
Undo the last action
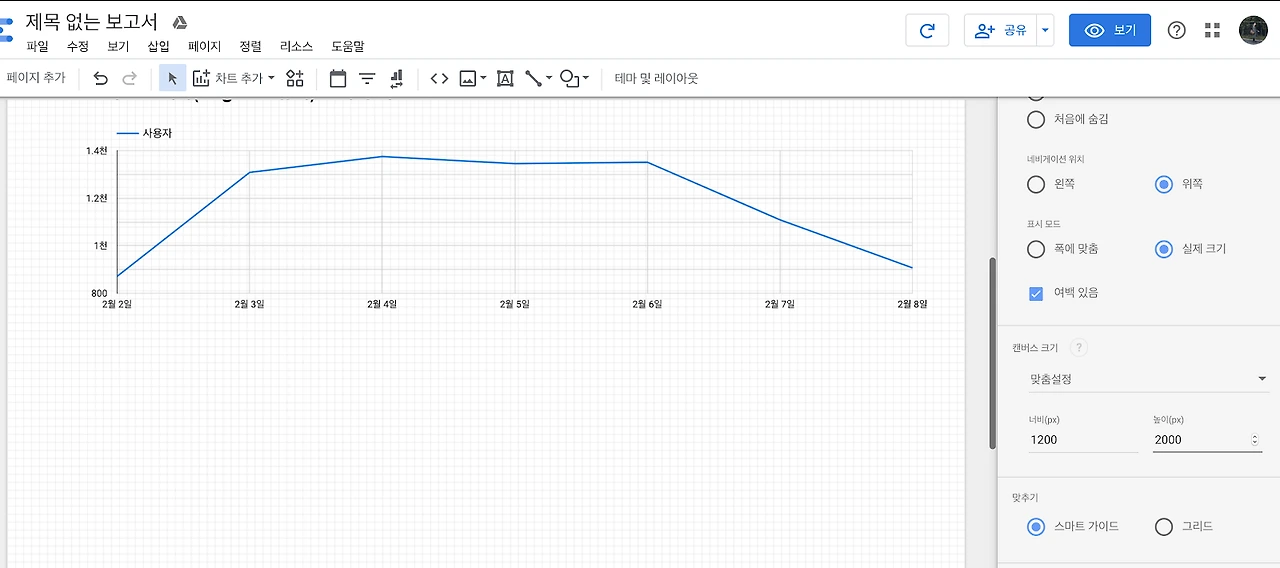click(x=100, y=78)
